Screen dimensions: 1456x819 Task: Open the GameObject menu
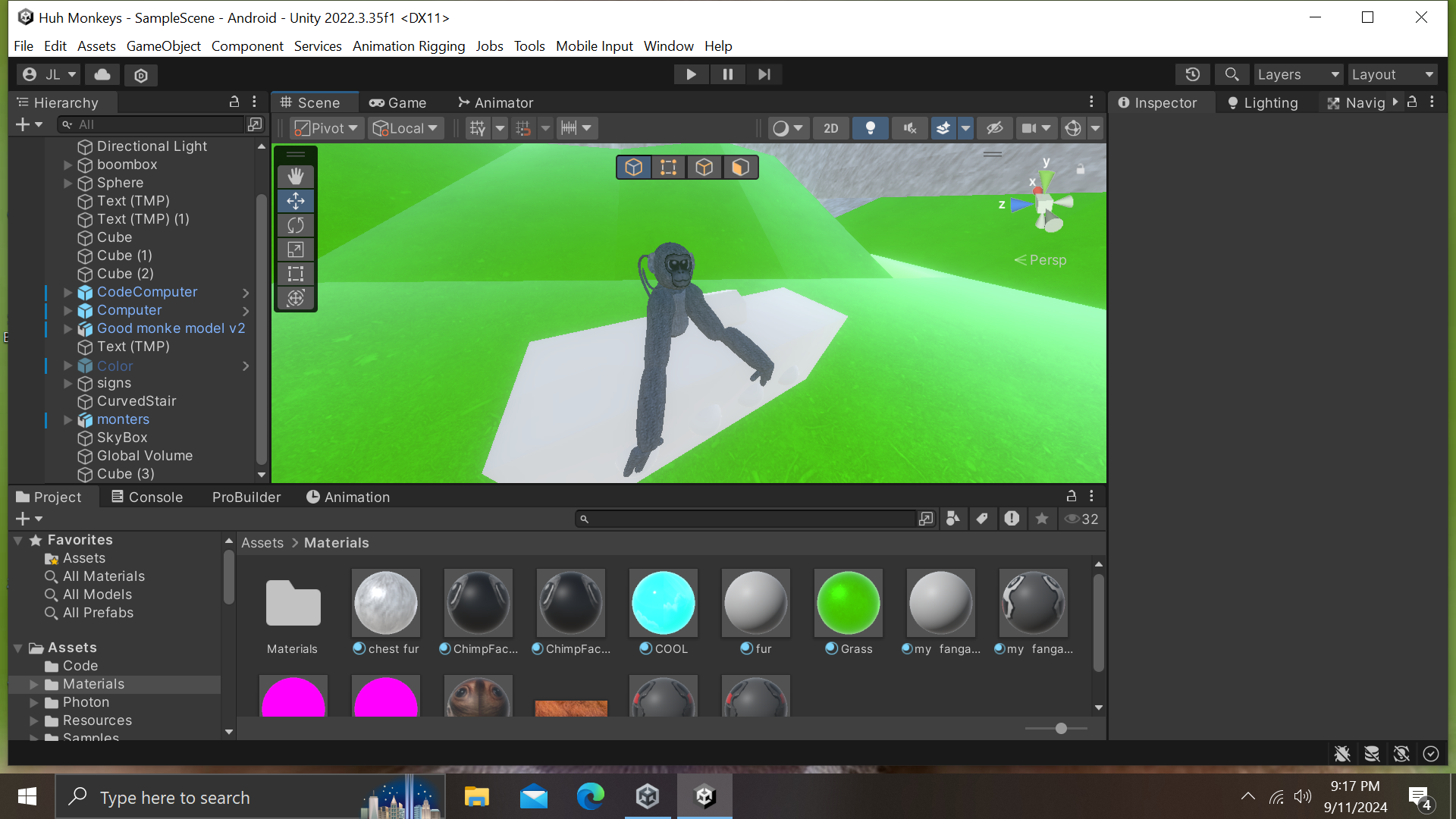(163, 46)
